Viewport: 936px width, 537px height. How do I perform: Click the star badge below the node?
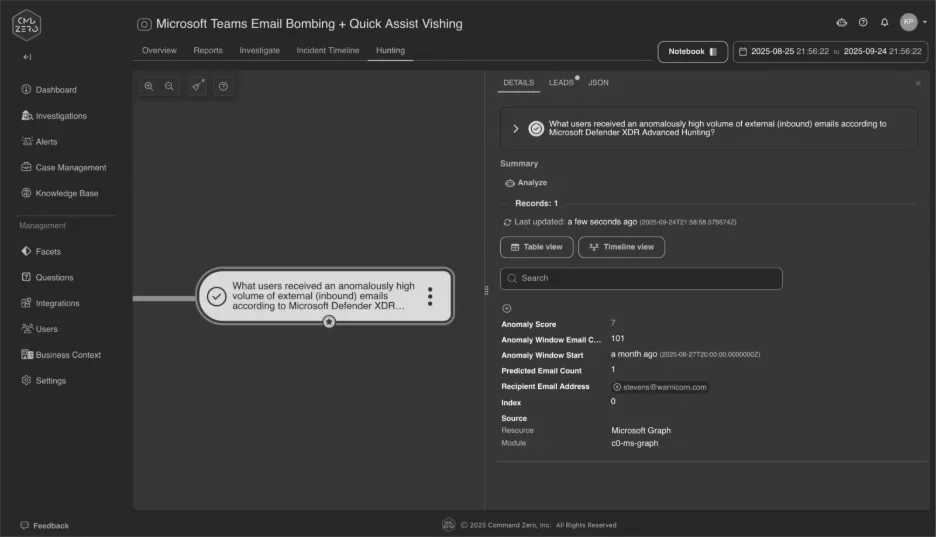point(329,322)
